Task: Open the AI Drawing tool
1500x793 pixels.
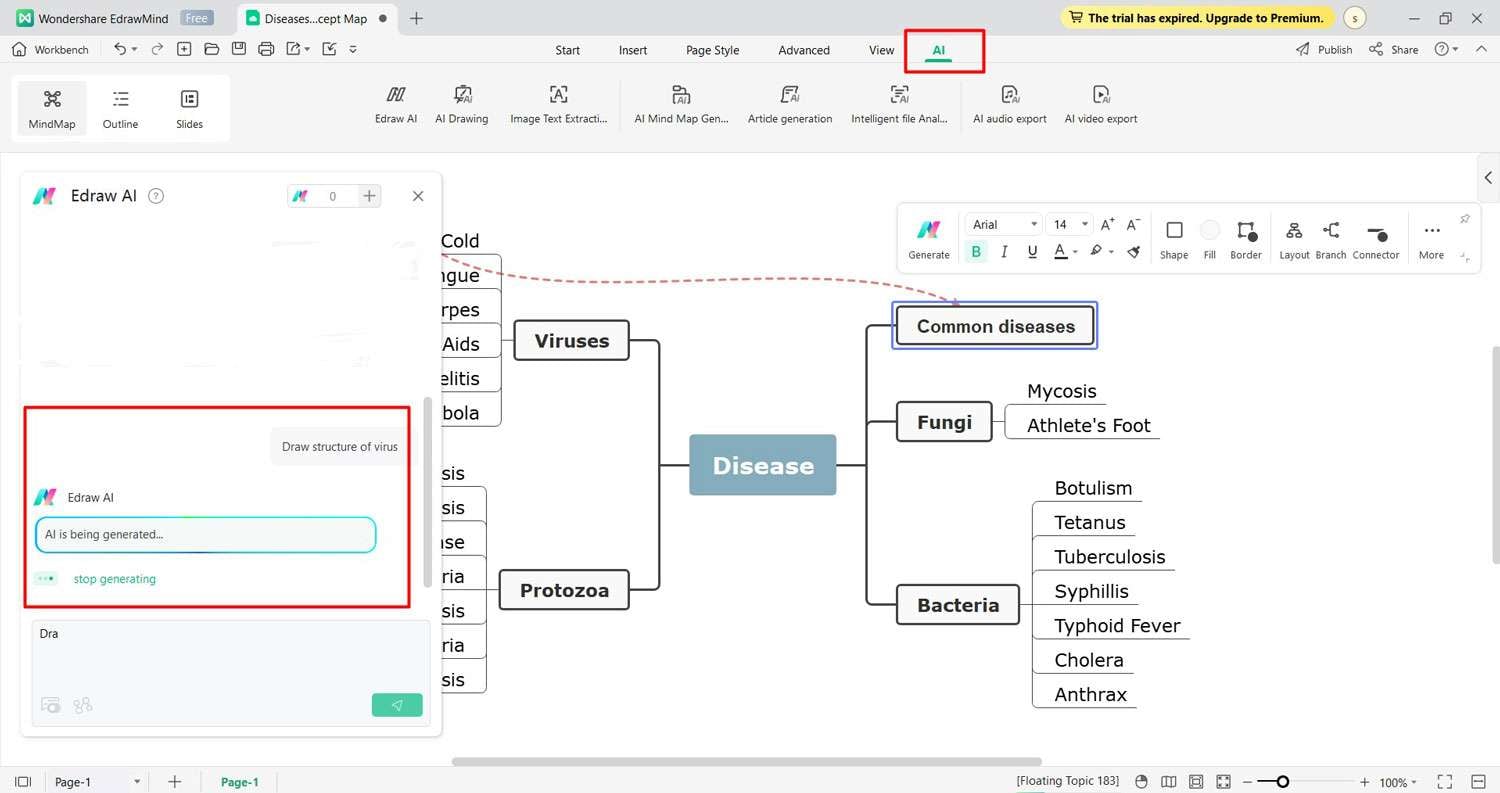Action: (462, 105)
